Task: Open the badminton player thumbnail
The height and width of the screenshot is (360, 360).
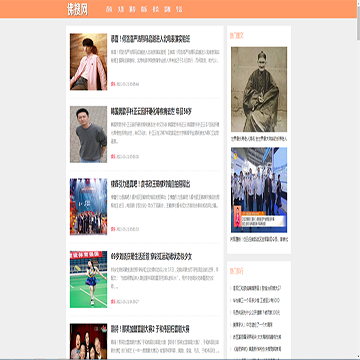Action: (x=88, y=279)
